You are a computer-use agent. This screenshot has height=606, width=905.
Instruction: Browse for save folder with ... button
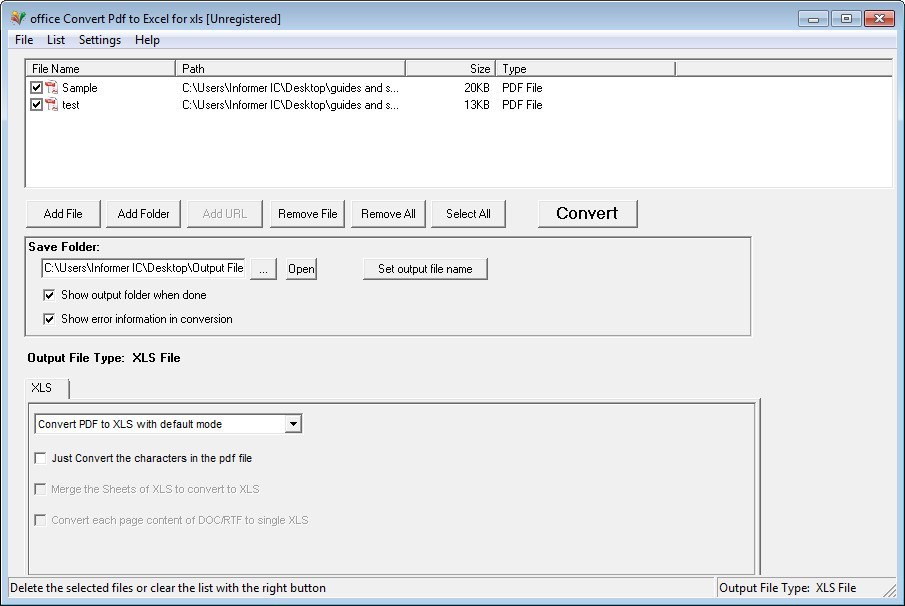click(x=263, y=269)
